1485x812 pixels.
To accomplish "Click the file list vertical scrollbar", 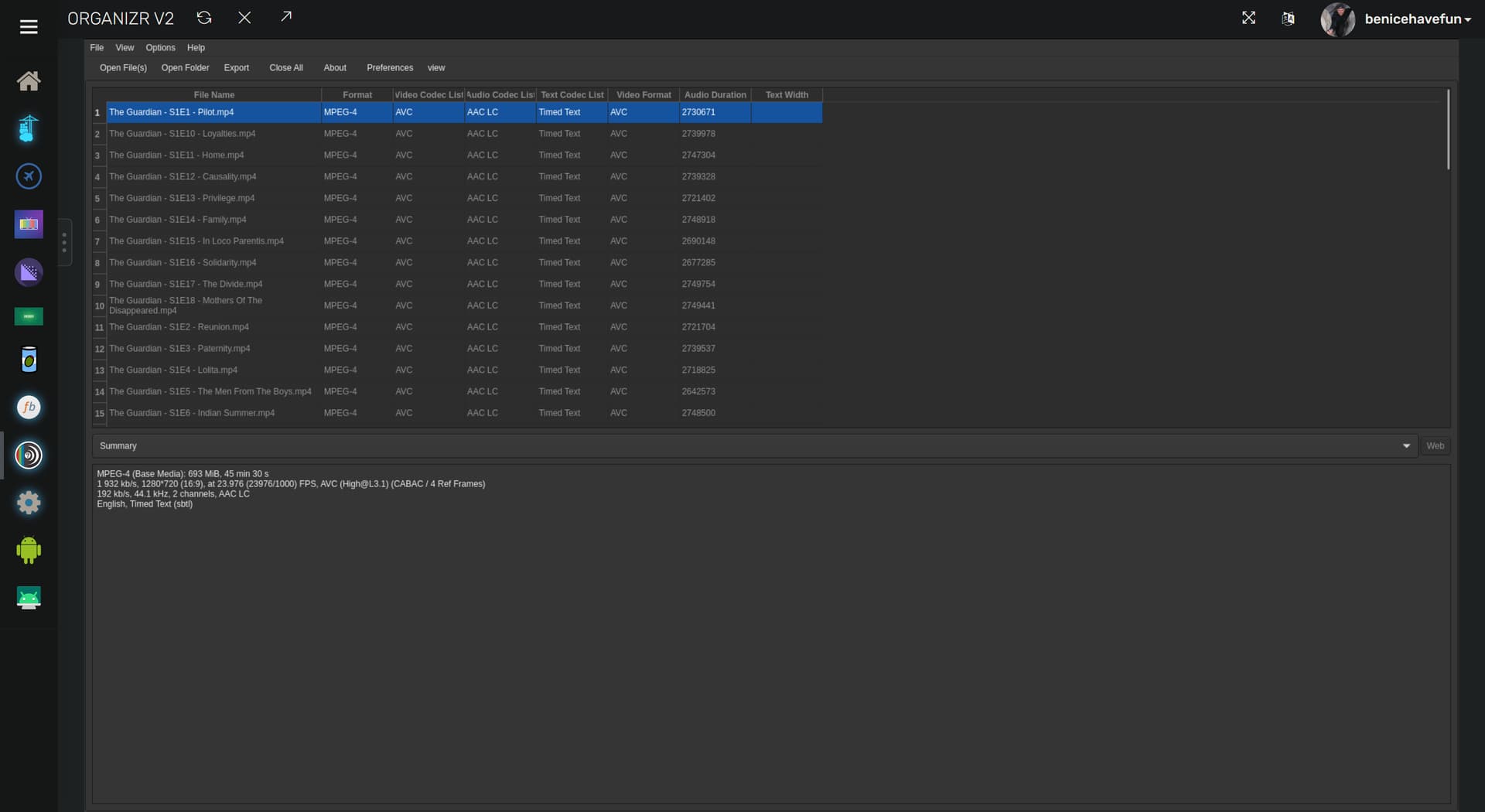I will (1448, 130).
